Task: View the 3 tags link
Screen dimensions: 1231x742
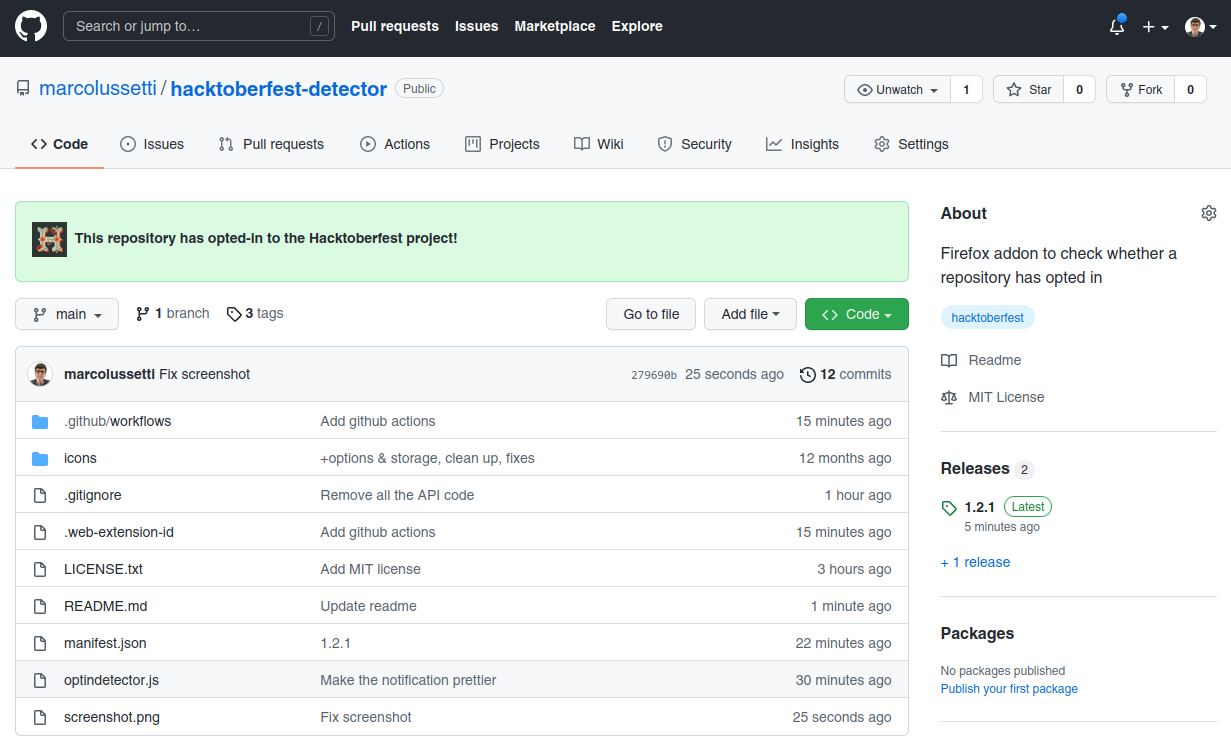Action: coord(255,313)
